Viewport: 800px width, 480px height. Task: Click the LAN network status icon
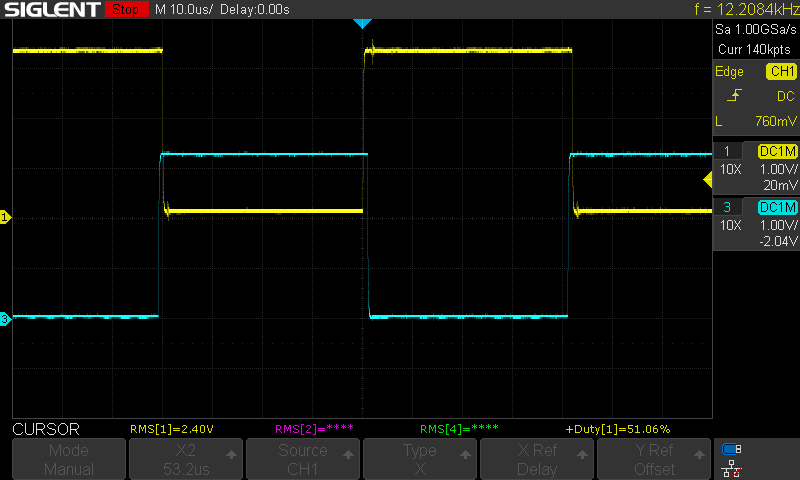coord(733,468)
